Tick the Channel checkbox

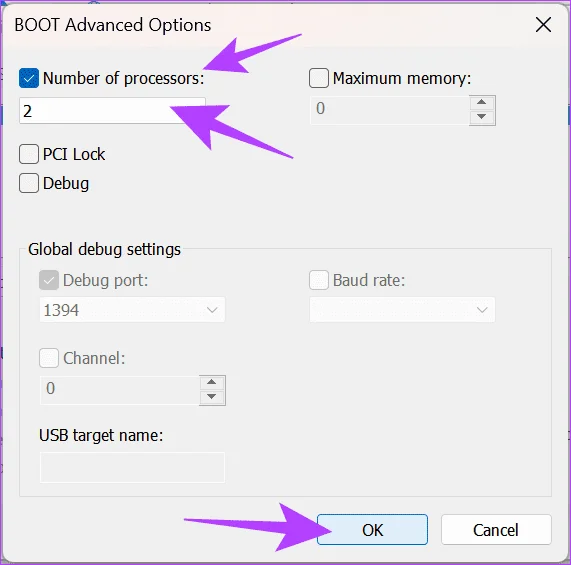tap(49, 358)
